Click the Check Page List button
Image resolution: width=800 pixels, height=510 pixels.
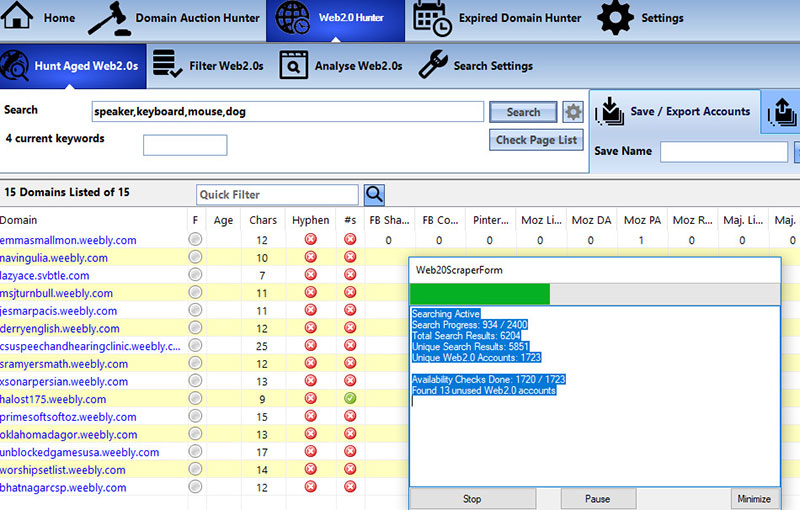536,140
